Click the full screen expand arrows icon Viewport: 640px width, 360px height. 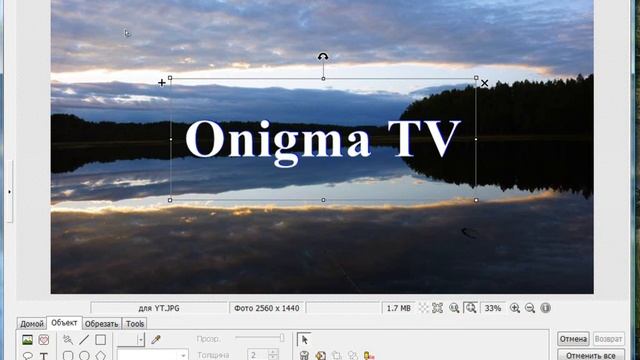438,308
